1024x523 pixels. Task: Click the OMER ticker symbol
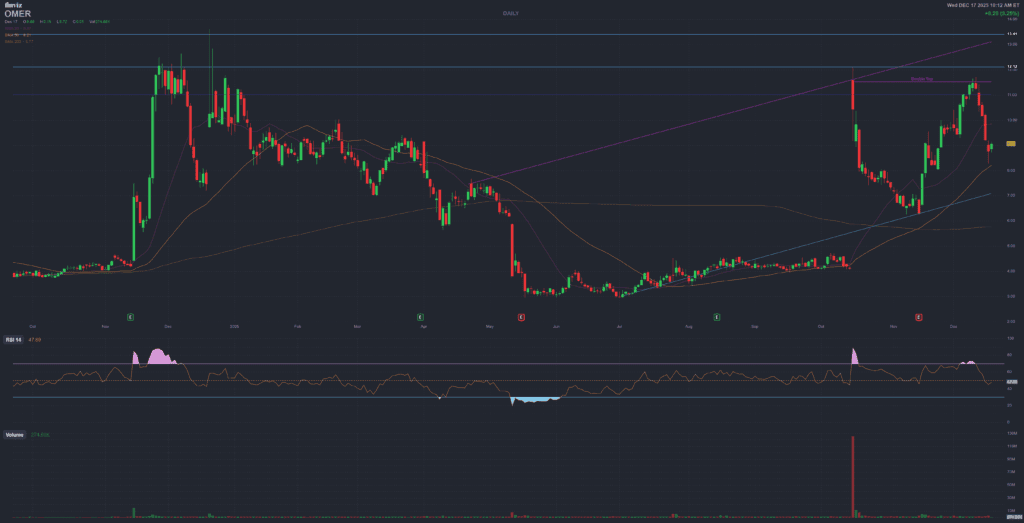click(x=18, y=14)
